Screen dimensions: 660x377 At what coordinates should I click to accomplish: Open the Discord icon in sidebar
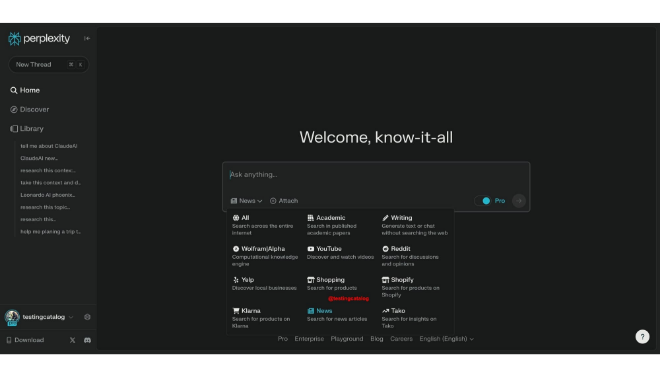(87, 340)
